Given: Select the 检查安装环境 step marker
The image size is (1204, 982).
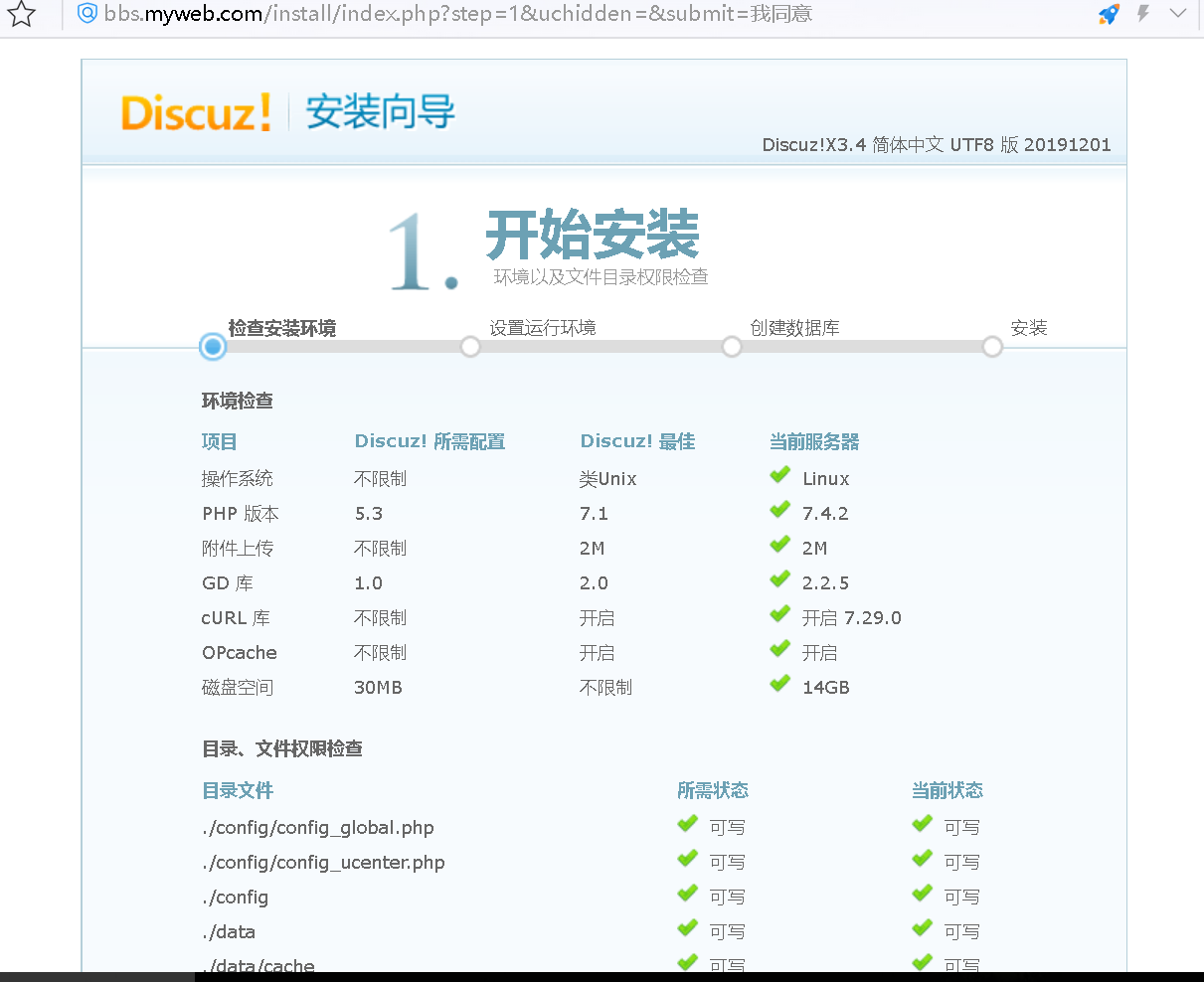Looking at the screenshot, I should (213, 347).
